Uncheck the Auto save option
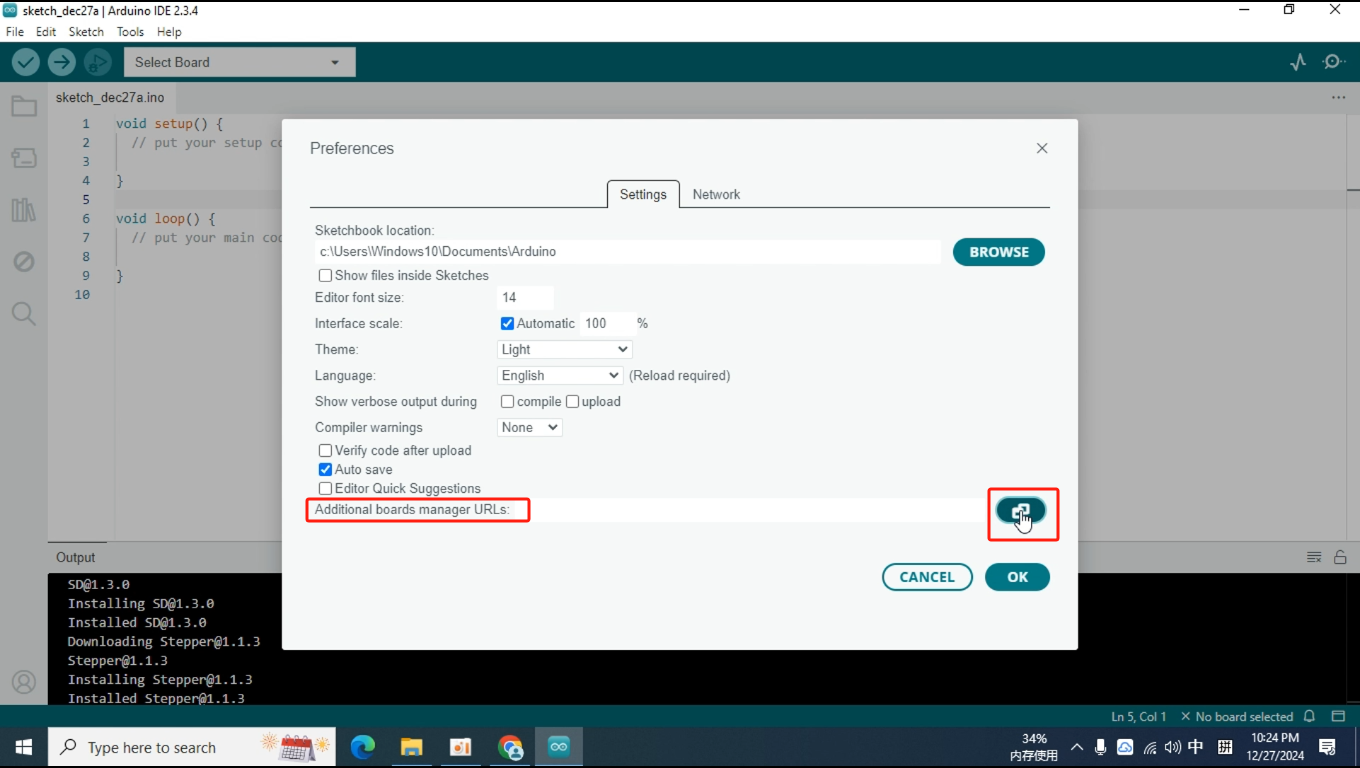This screenshot has height=768, width=1360. [x=325, y=469]
